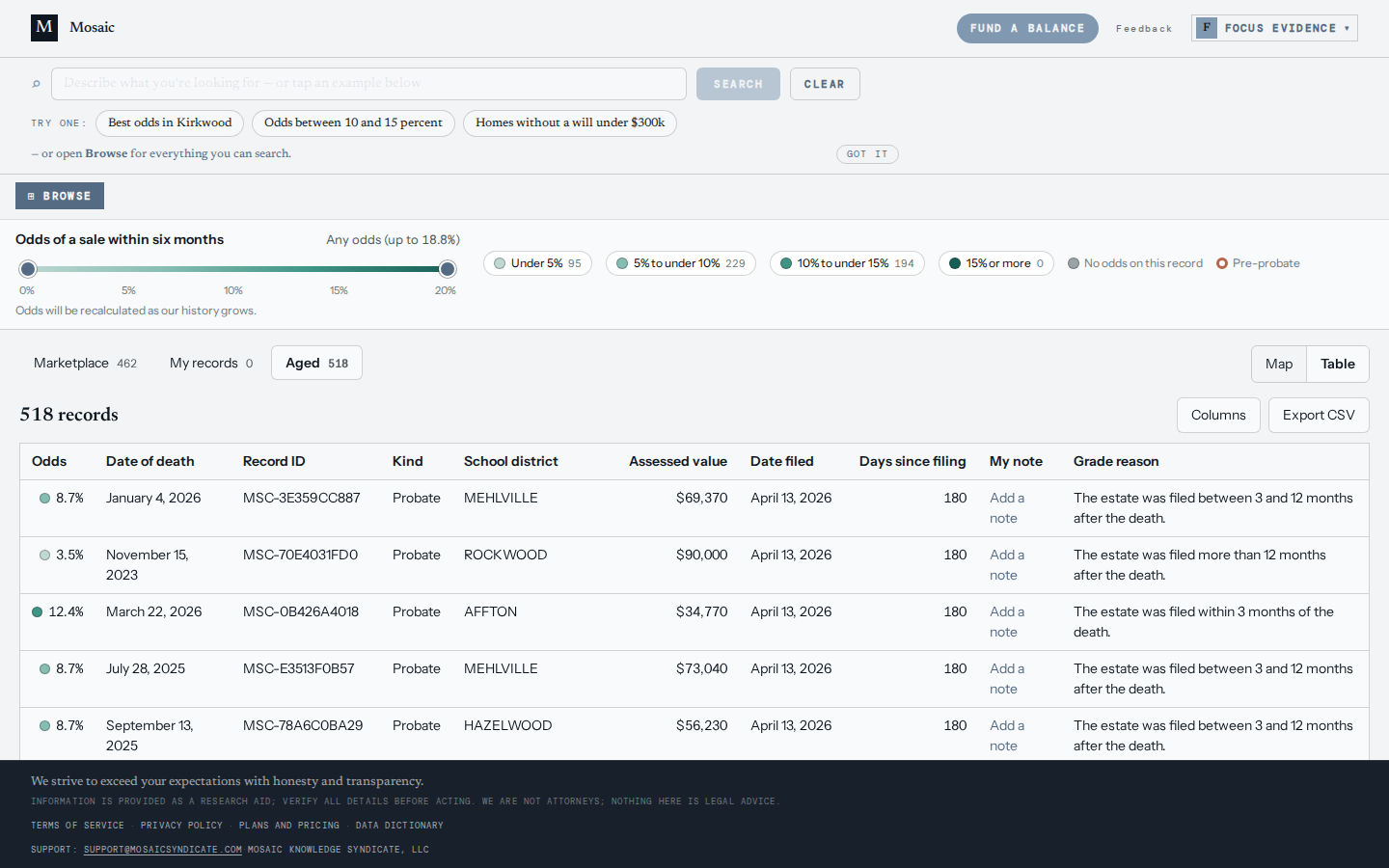The height and width of the screenshot is (868, 1389).
Task: Click the Mosaic M logo icon
Action: [x=44, y=28]
